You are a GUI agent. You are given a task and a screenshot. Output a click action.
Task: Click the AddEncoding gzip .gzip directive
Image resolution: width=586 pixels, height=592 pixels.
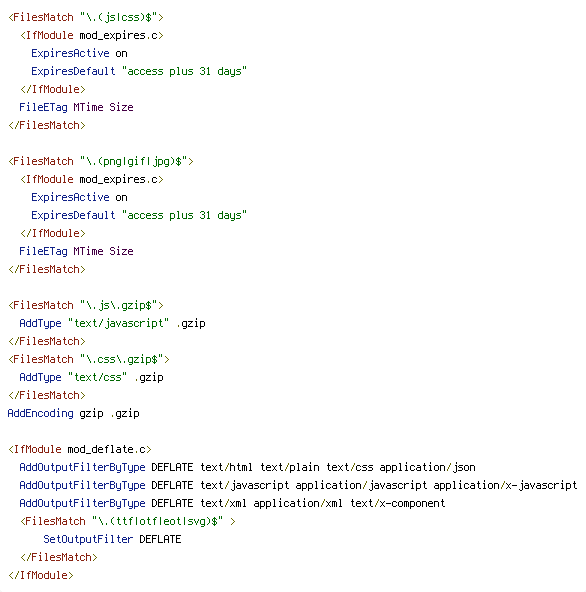click(x=74, y=413)
